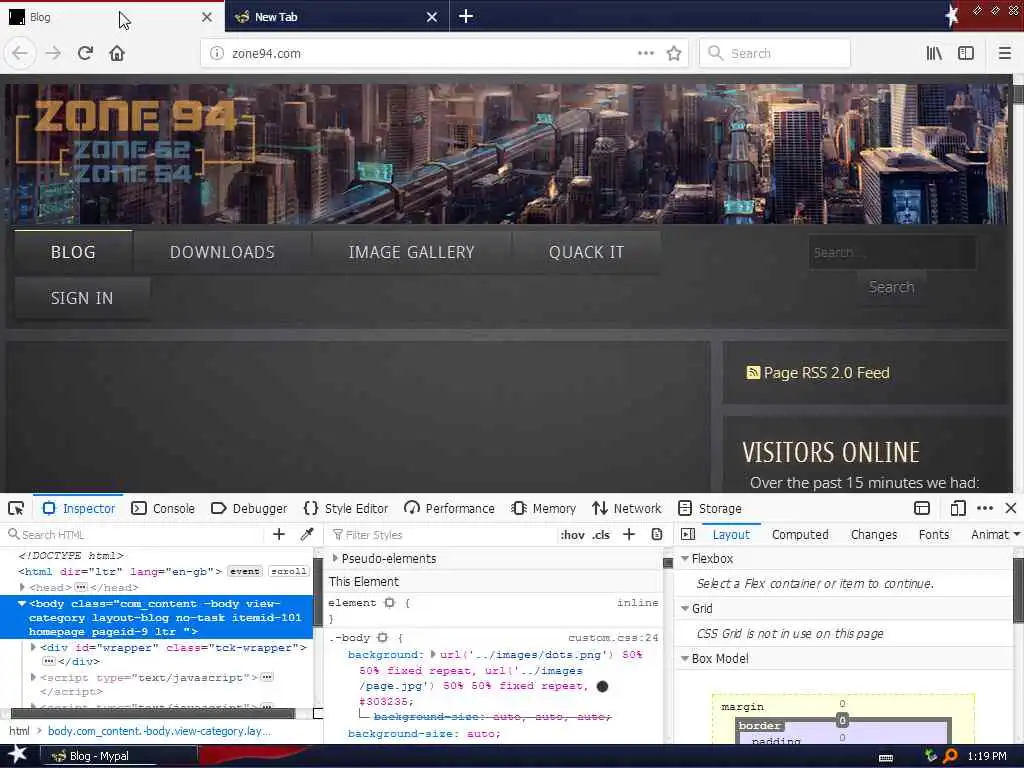Add a new node in HTML
1024x768 pixels.
coord(279,534)
